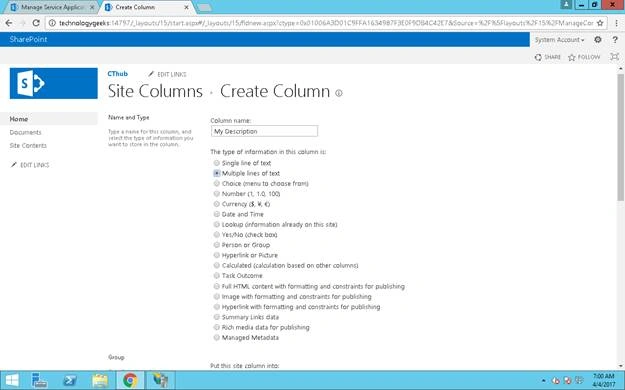
Task: Click the Column name input field
Action: (x=264, y=131)
